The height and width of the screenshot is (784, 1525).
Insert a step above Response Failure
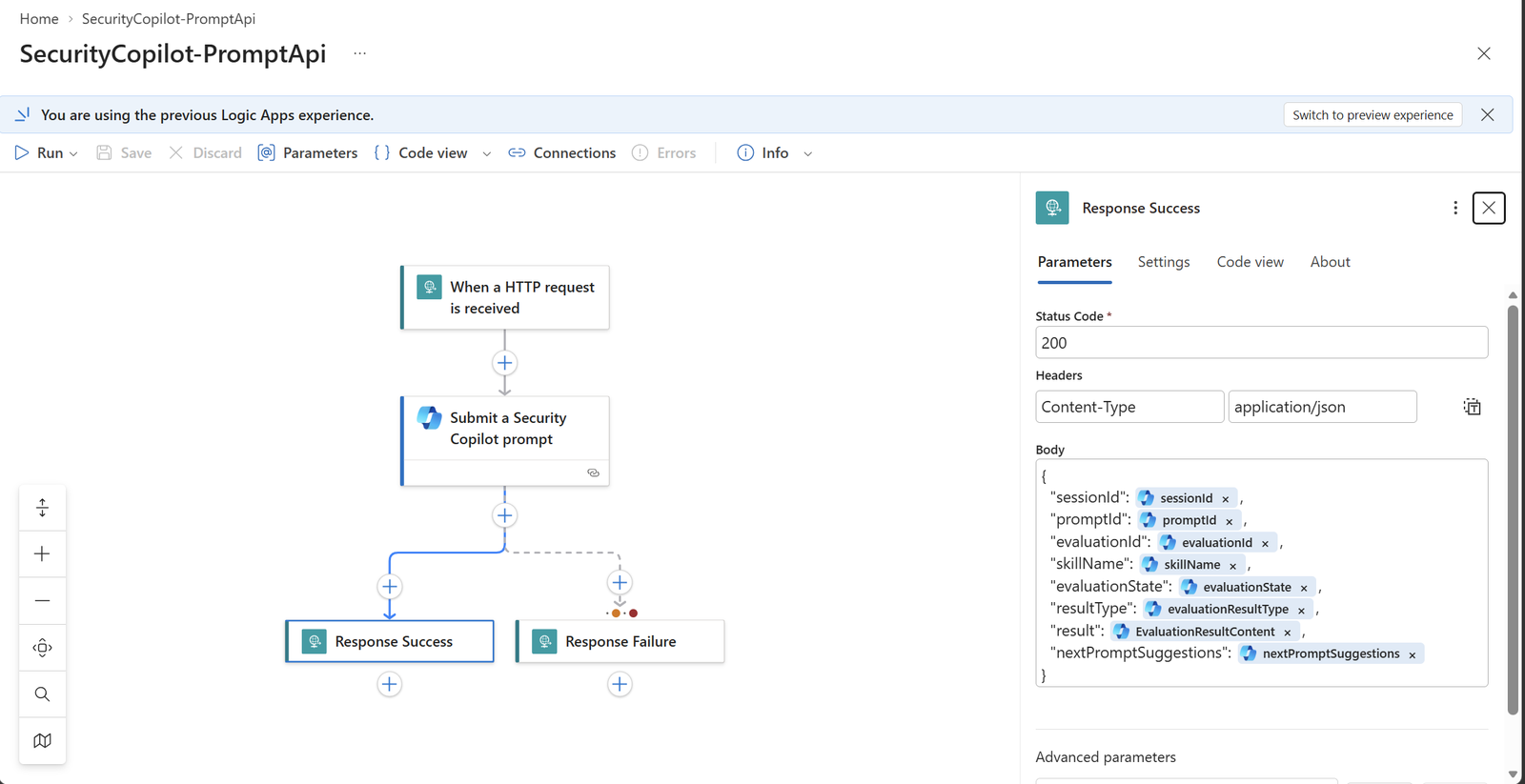coord(620,582)
